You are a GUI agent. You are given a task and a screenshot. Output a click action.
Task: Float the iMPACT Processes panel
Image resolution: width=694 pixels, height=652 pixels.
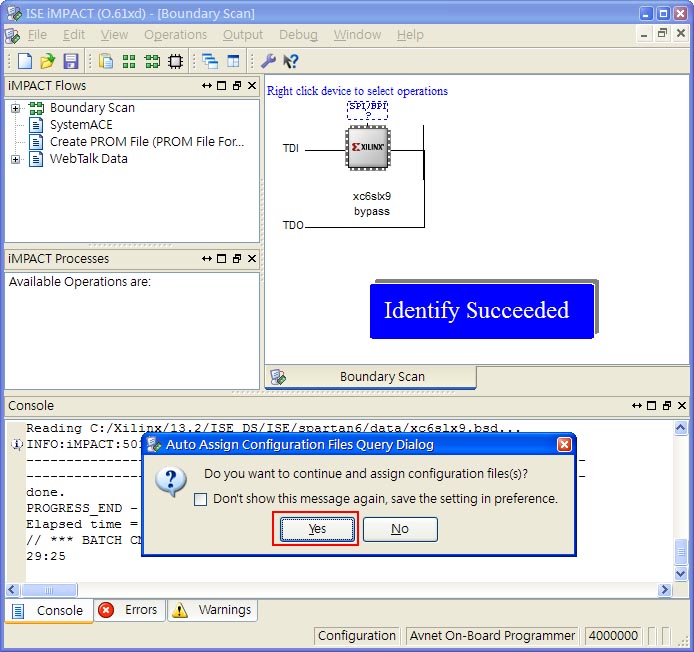237,258
